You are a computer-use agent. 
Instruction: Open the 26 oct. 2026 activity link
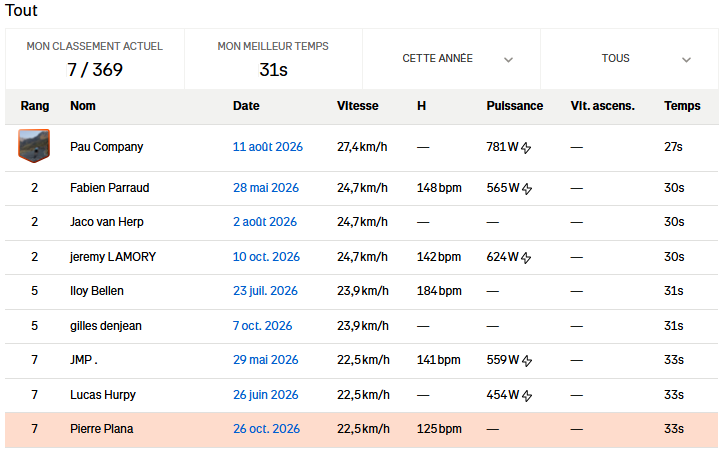(x=266, y=429)
